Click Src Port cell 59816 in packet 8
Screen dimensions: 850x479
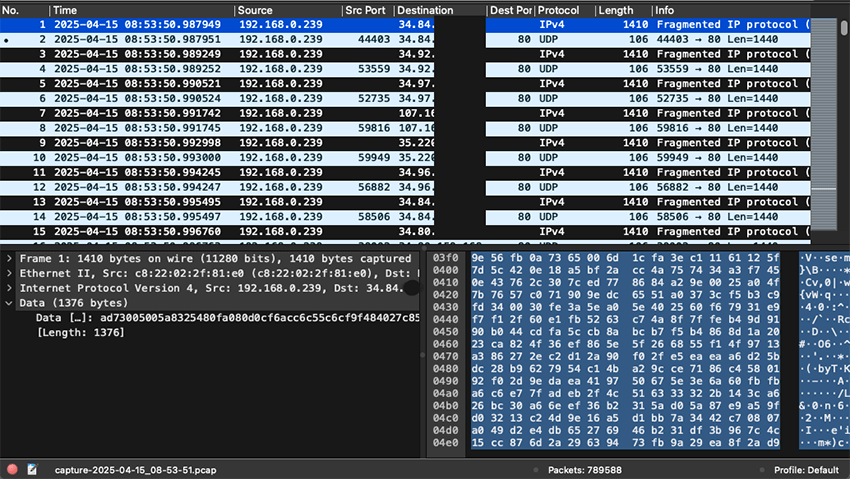pyautogui.click(x=374, y=128)
